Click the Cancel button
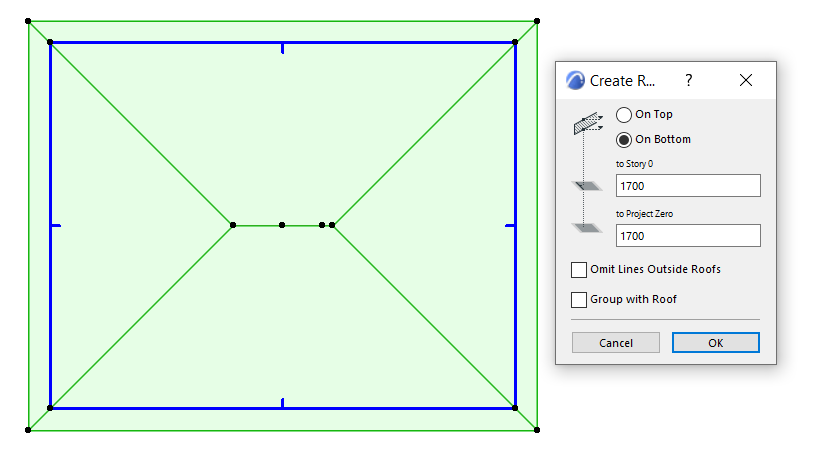 (x=616, y=343)
